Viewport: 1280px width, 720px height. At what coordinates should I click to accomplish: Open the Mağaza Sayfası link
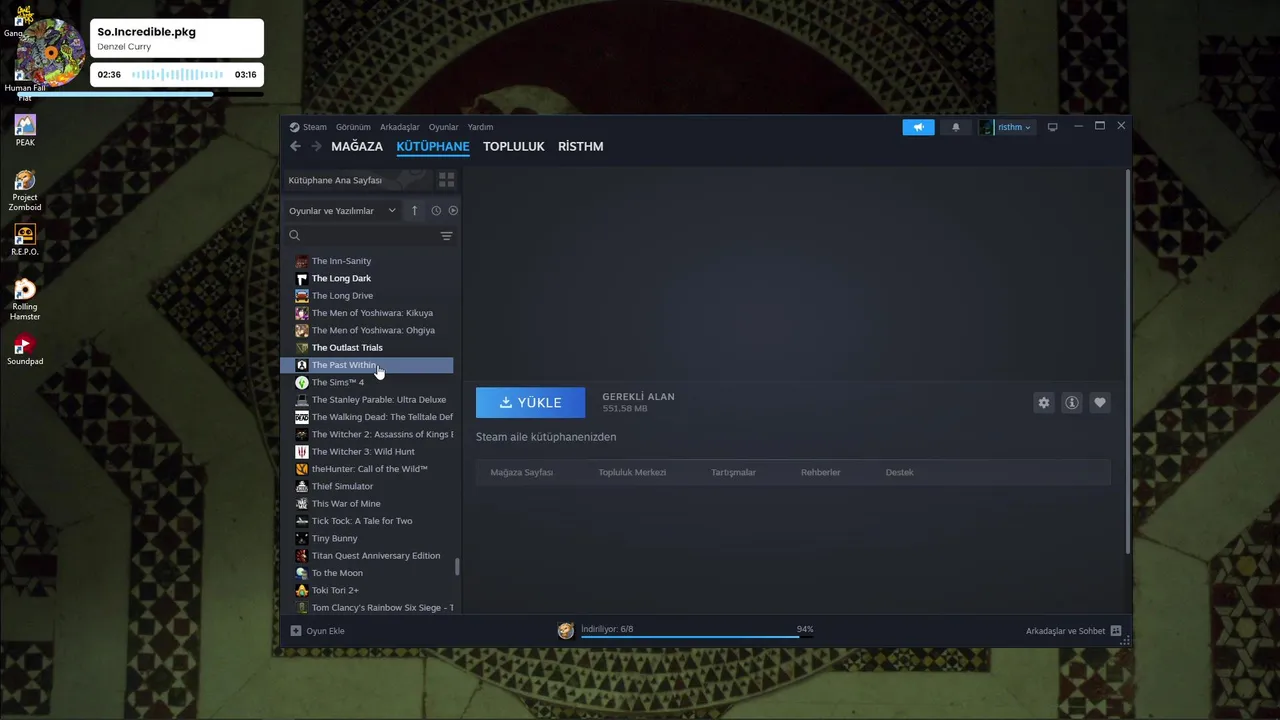521,472
